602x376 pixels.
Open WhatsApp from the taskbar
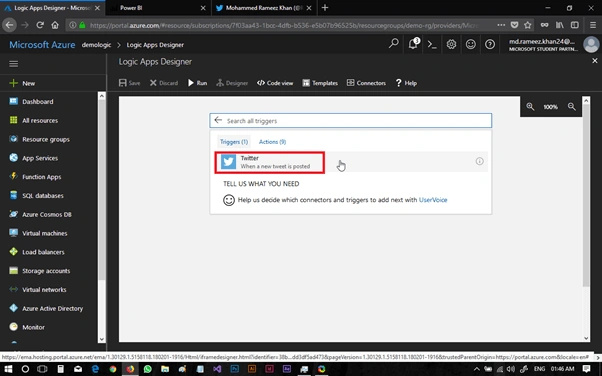(147, 369)
